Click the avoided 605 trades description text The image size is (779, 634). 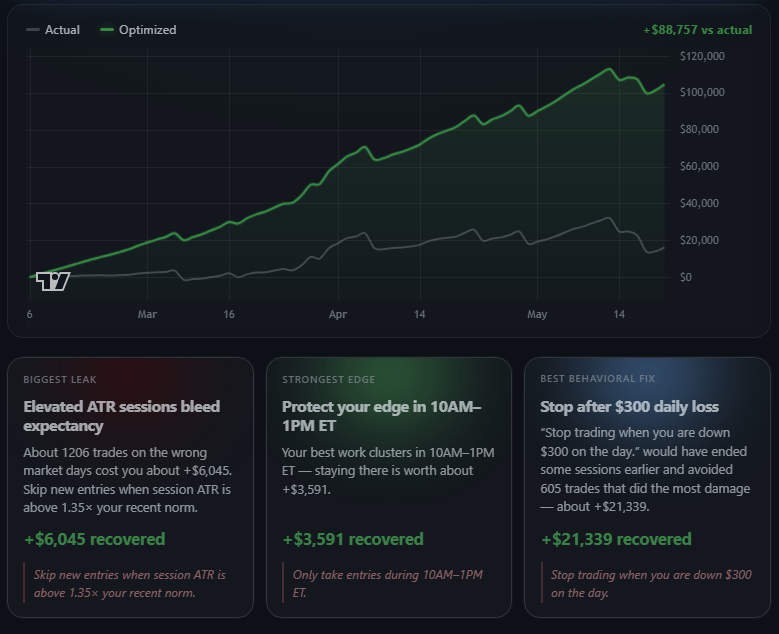pyautogui.click(x=645, y=470)
